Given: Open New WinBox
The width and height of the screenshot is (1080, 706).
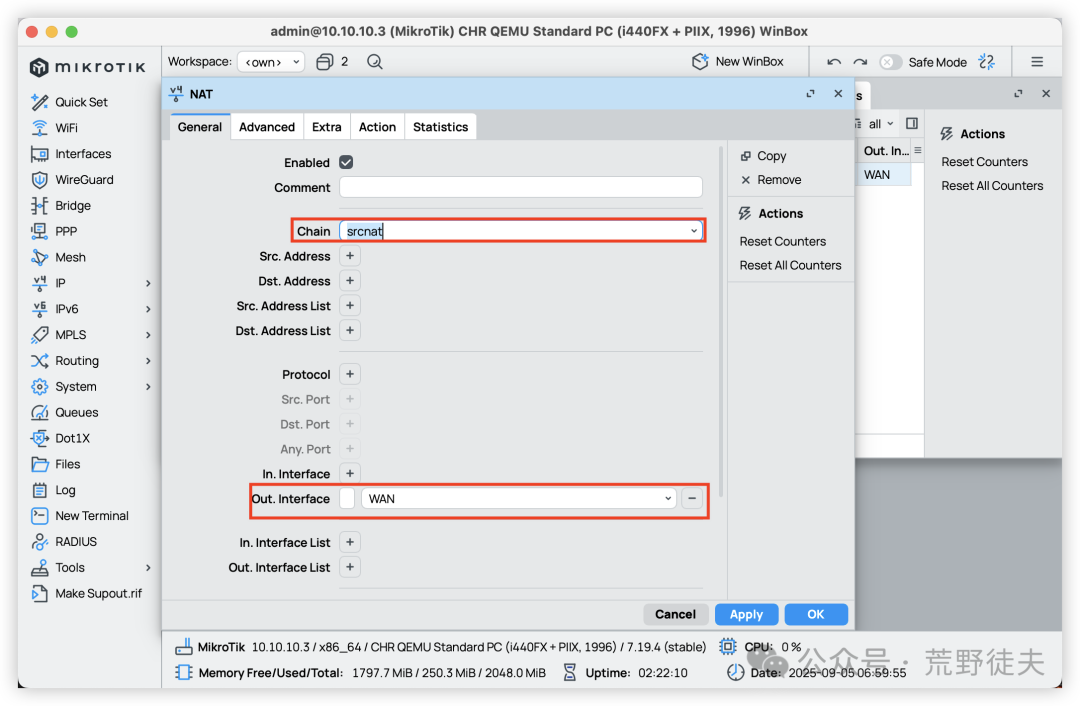Looking at the screenshot, I should (738, 62).
